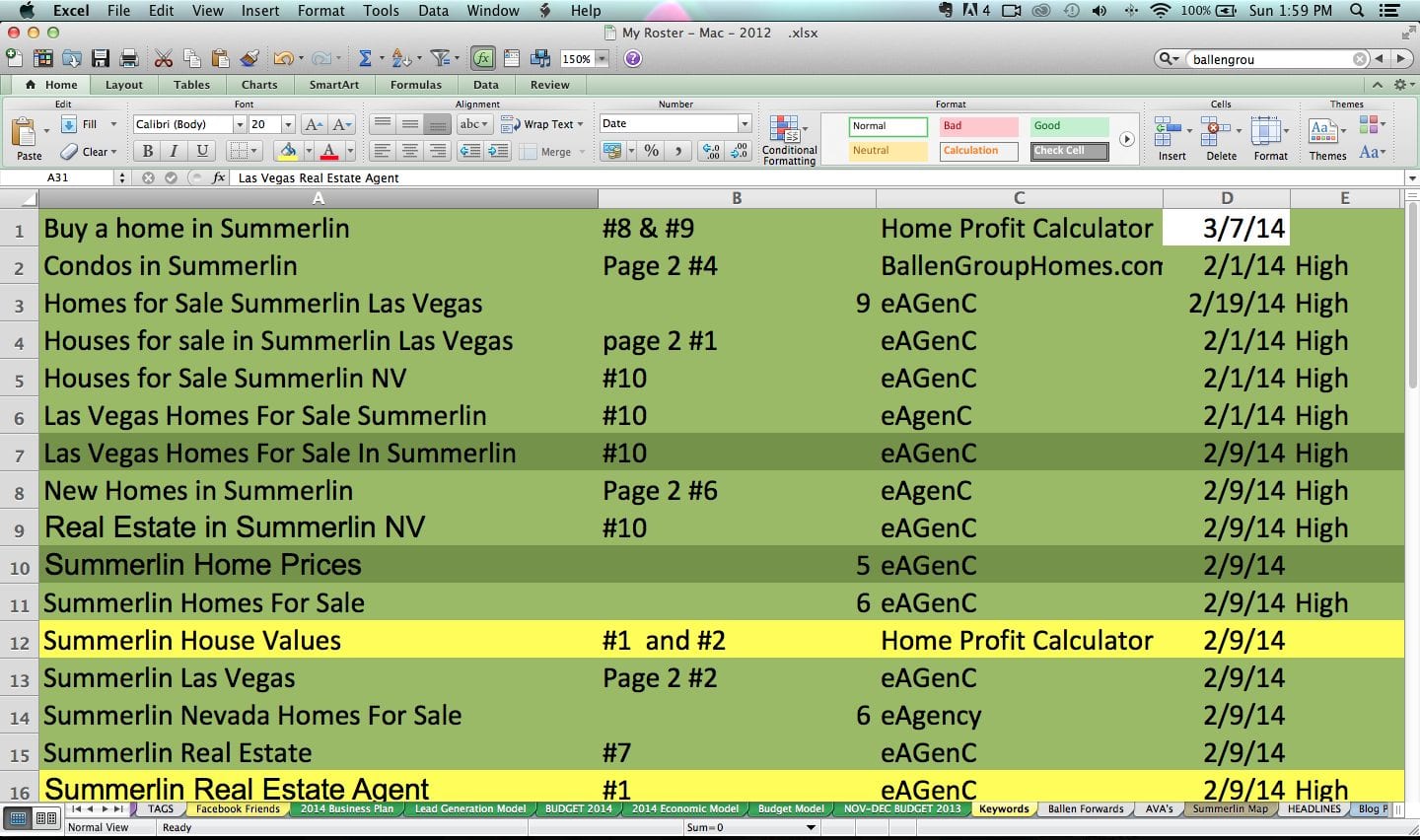Open the Date number format dropdown
The width and height of the screenshot is (1420, 840).
(x=745, y=124)
